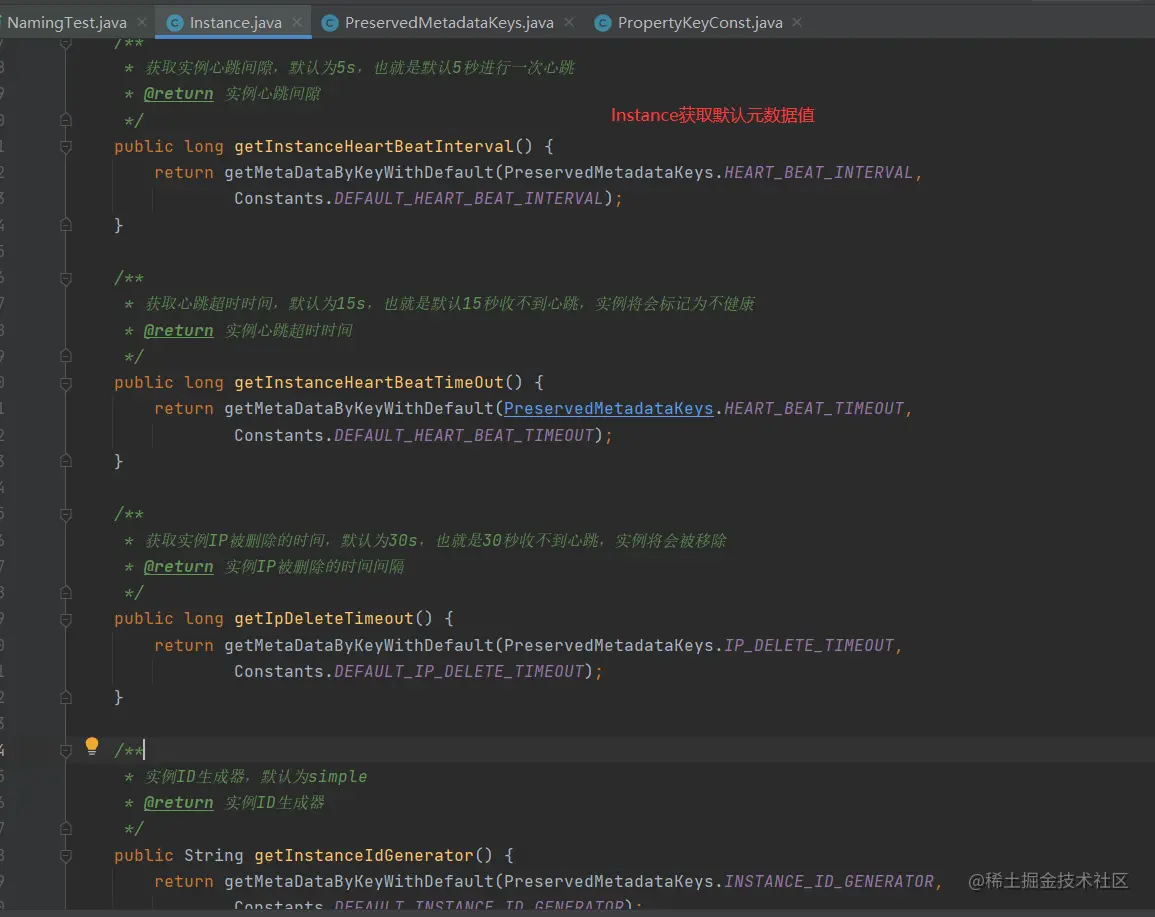Click getMetaDataByKeyWithDefault call in getInstanceHeartBeatInterval
Viewport: 1155px width, 917px height.
[x=359, y=172]
